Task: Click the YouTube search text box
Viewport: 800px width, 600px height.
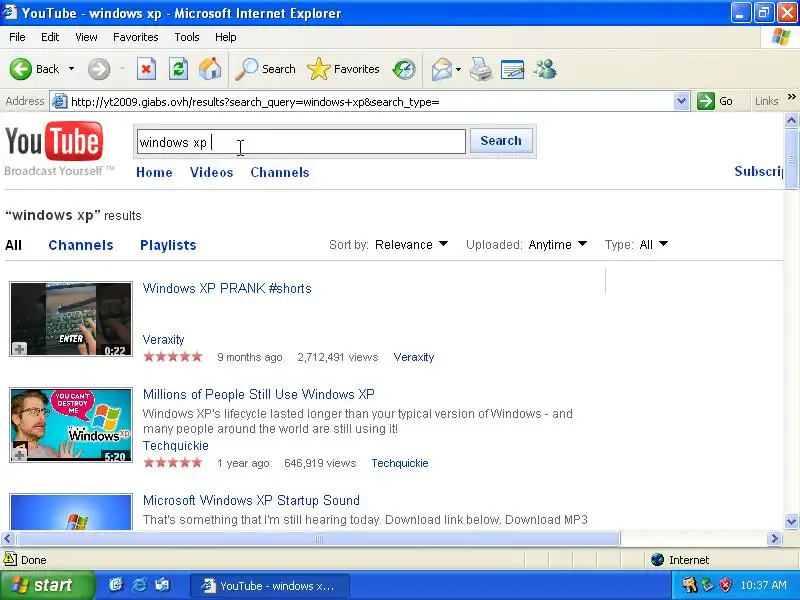Action: [x=301, y=141]
